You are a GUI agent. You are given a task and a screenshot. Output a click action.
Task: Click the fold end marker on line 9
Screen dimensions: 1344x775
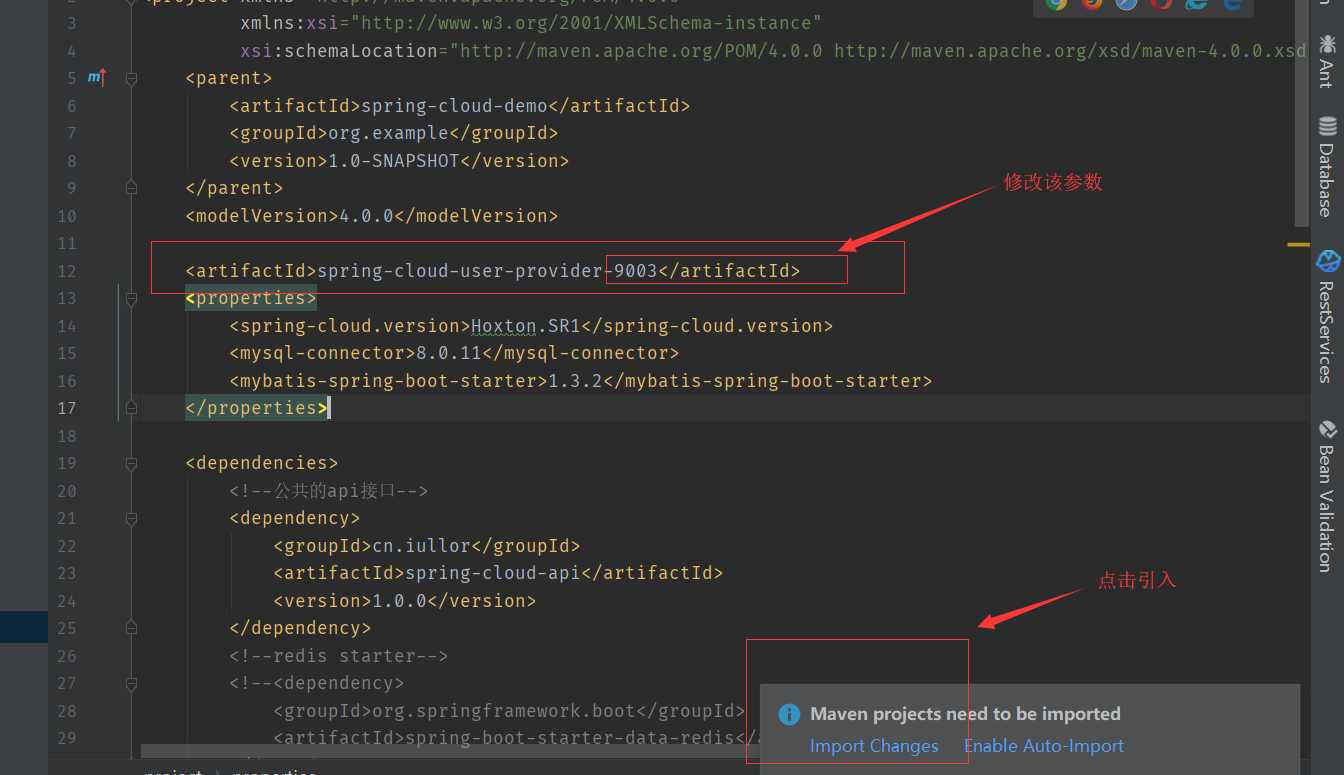click(x=131, y=187)
